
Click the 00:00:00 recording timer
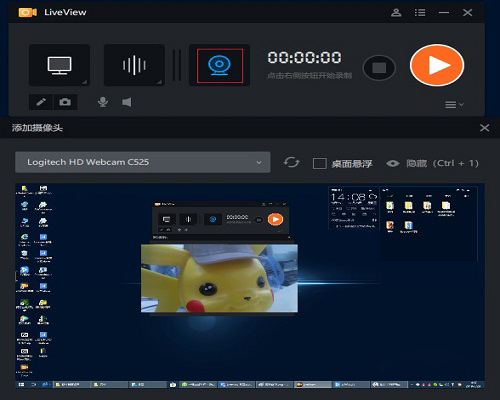[x=304, y=58]
